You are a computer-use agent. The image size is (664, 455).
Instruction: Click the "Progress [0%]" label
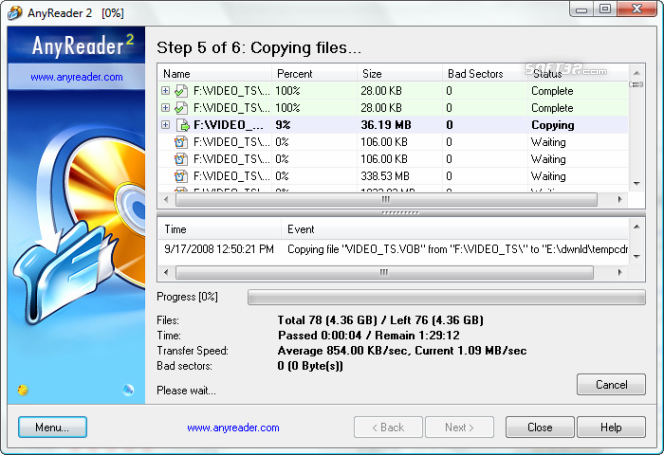coord(187,297)
